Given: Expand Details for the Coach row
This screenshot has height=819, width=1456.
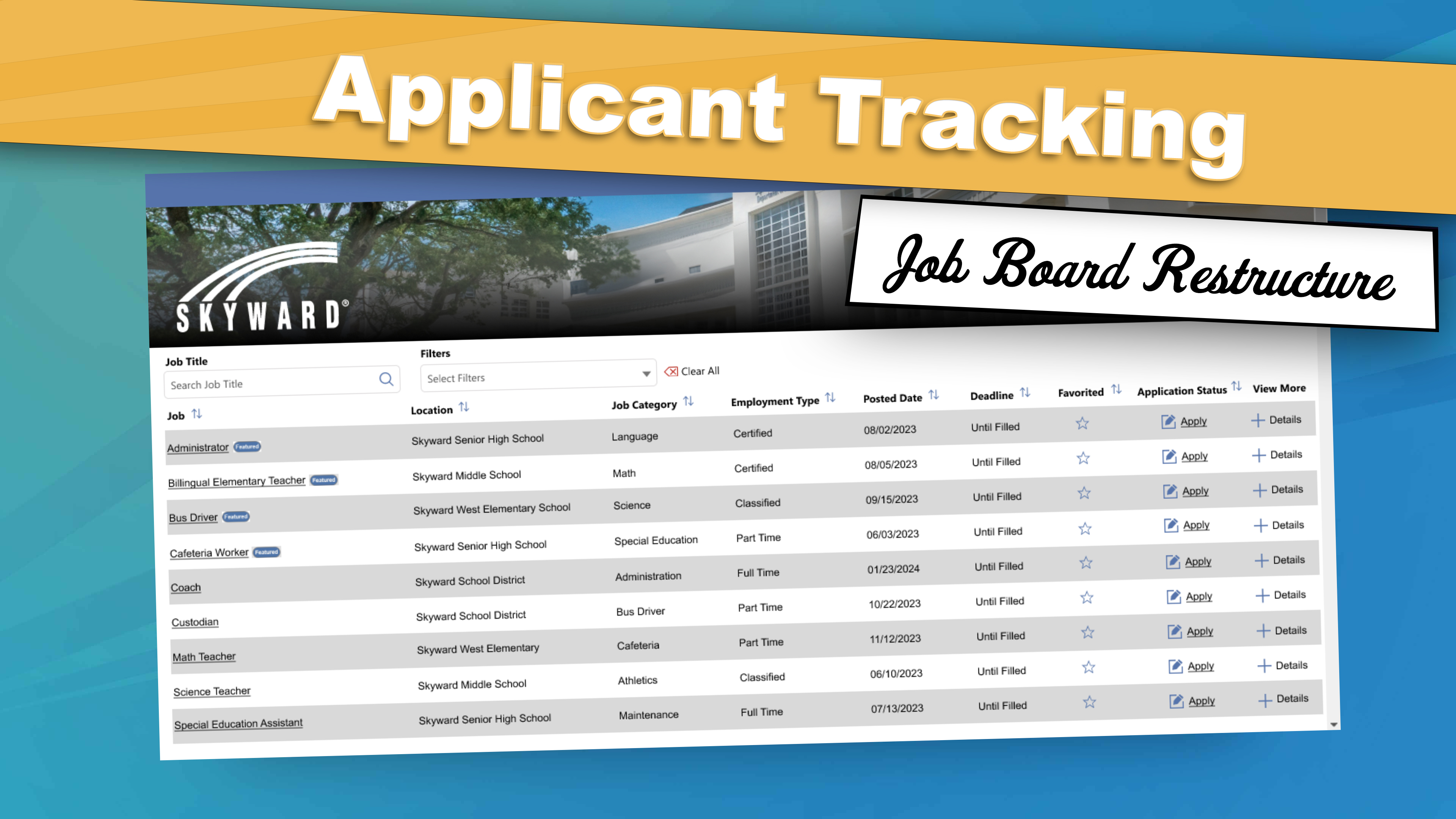Looking at the screenshot, I should click(1280, 561).
